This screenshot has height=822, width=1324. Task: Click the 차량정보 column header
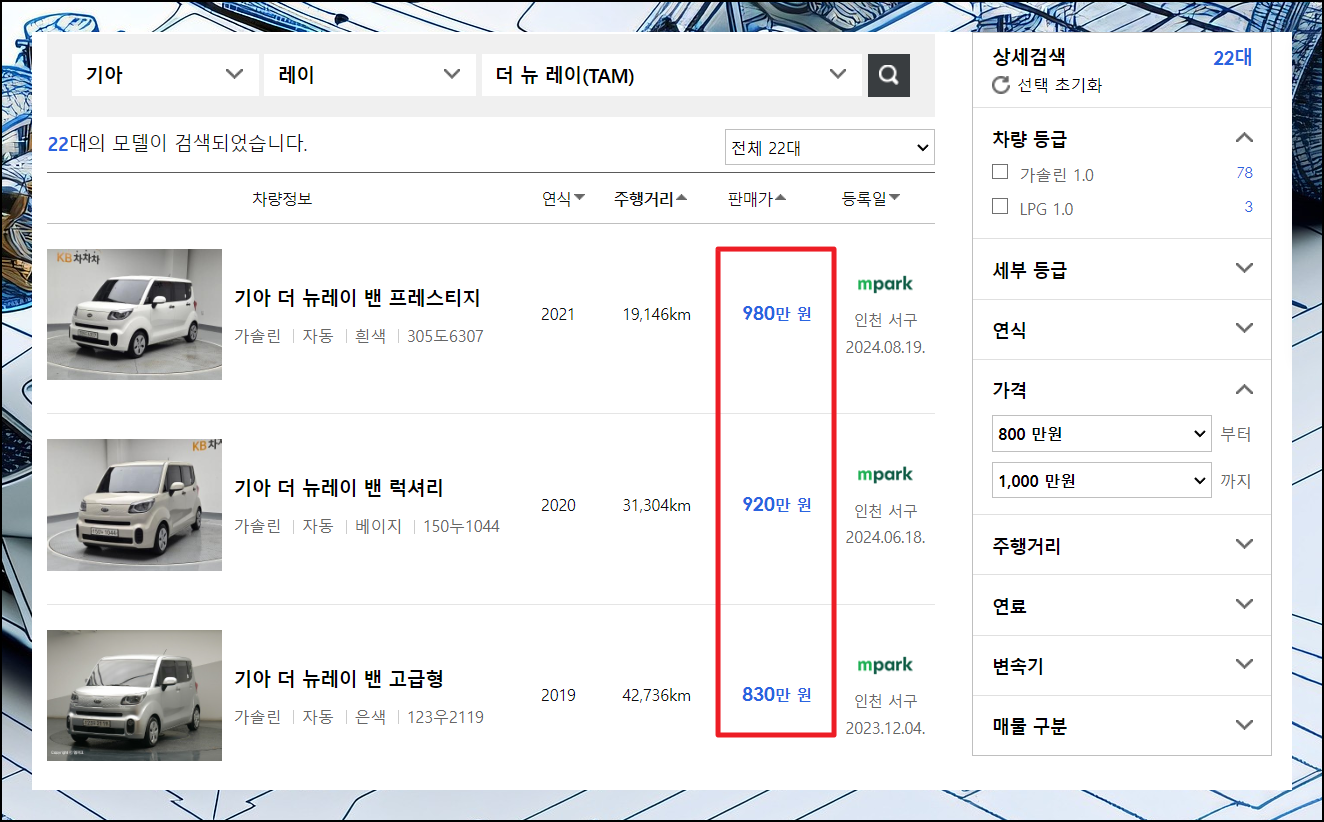coord(282,199)
